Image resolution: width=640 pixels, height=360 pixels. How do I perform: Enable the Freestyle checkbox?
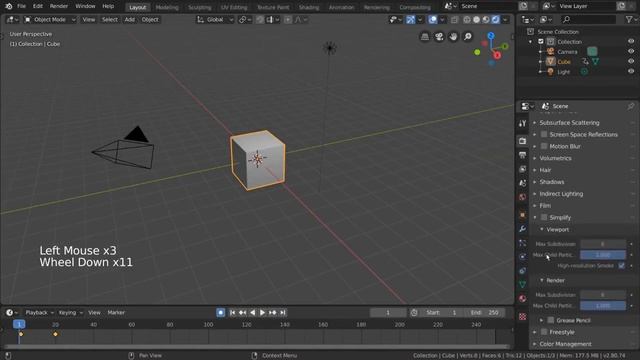coord(544,332)
